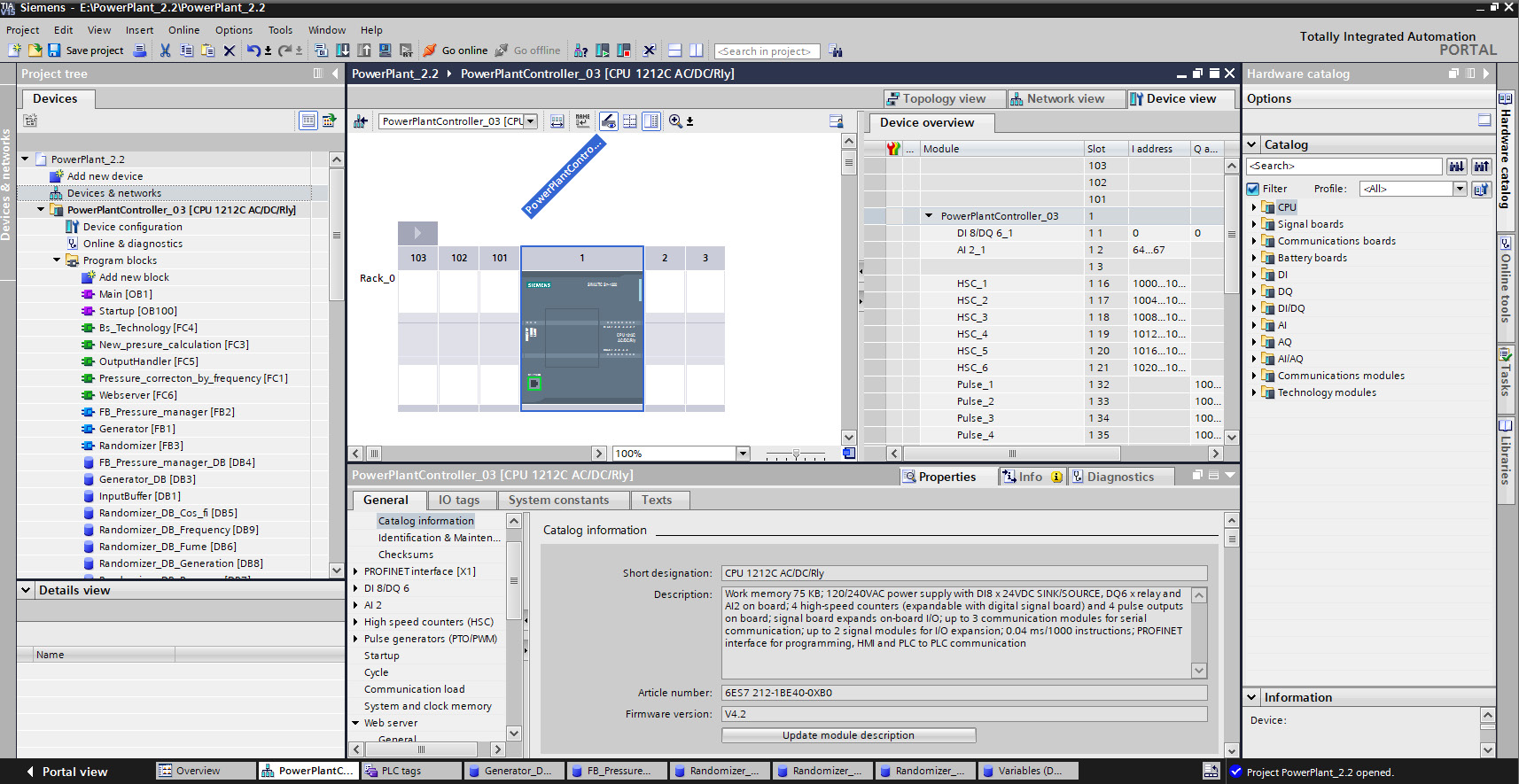Click hardware catalog Search field
Viewport: 1519px width, 784px height.
click(x=1344, y=166)
